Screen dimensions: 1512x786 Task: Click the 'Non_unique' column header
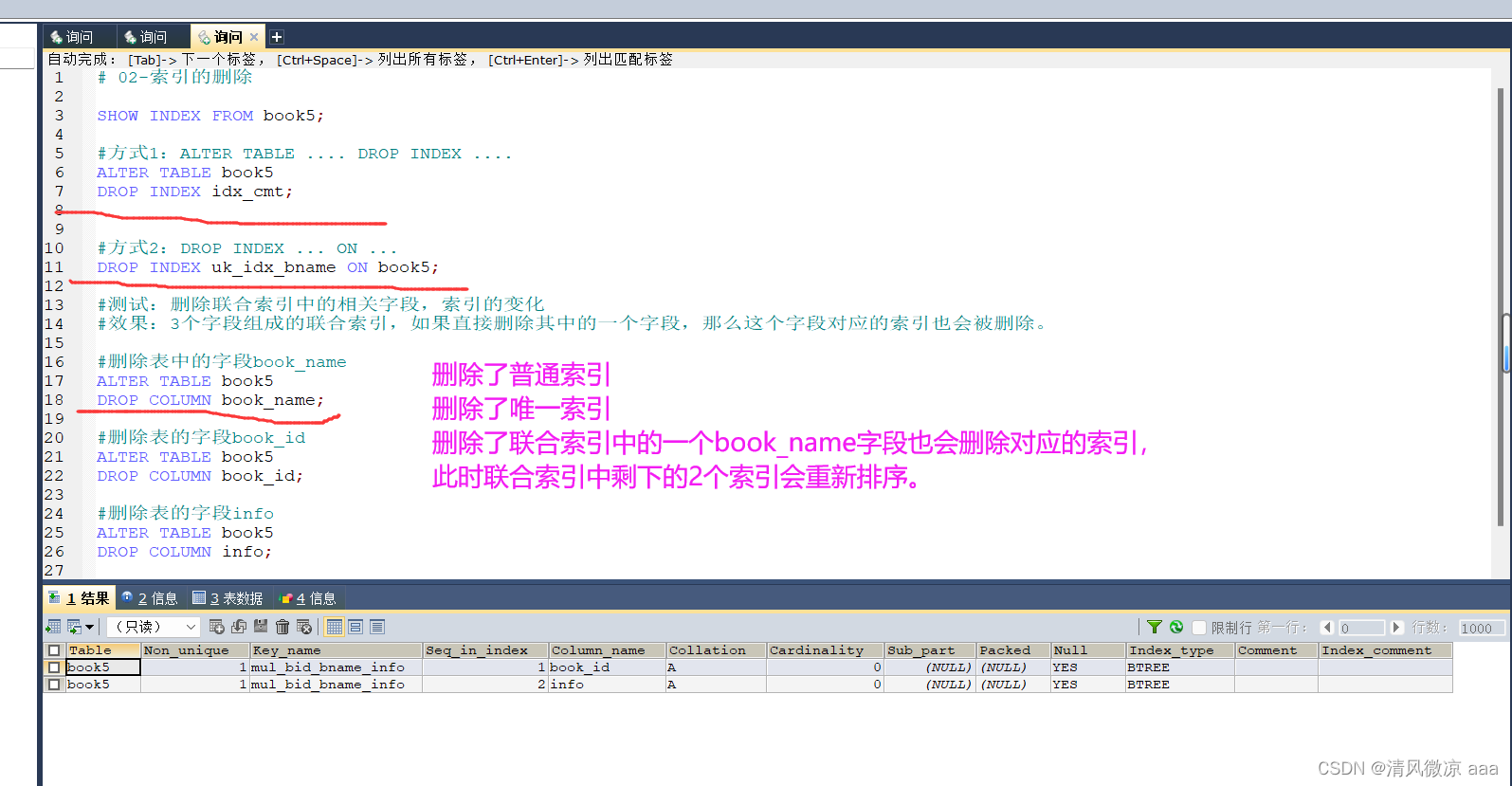tap(195, 650)
